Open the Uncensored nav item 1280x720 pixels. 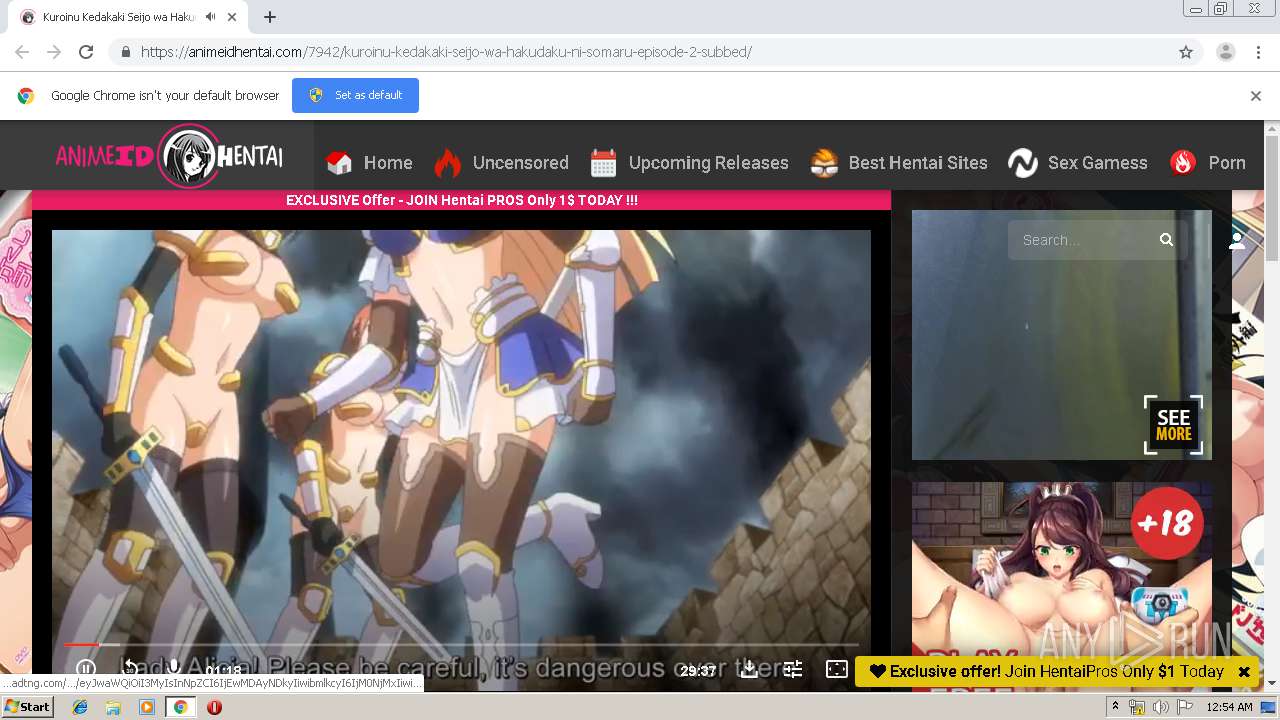tap(520, 163)
